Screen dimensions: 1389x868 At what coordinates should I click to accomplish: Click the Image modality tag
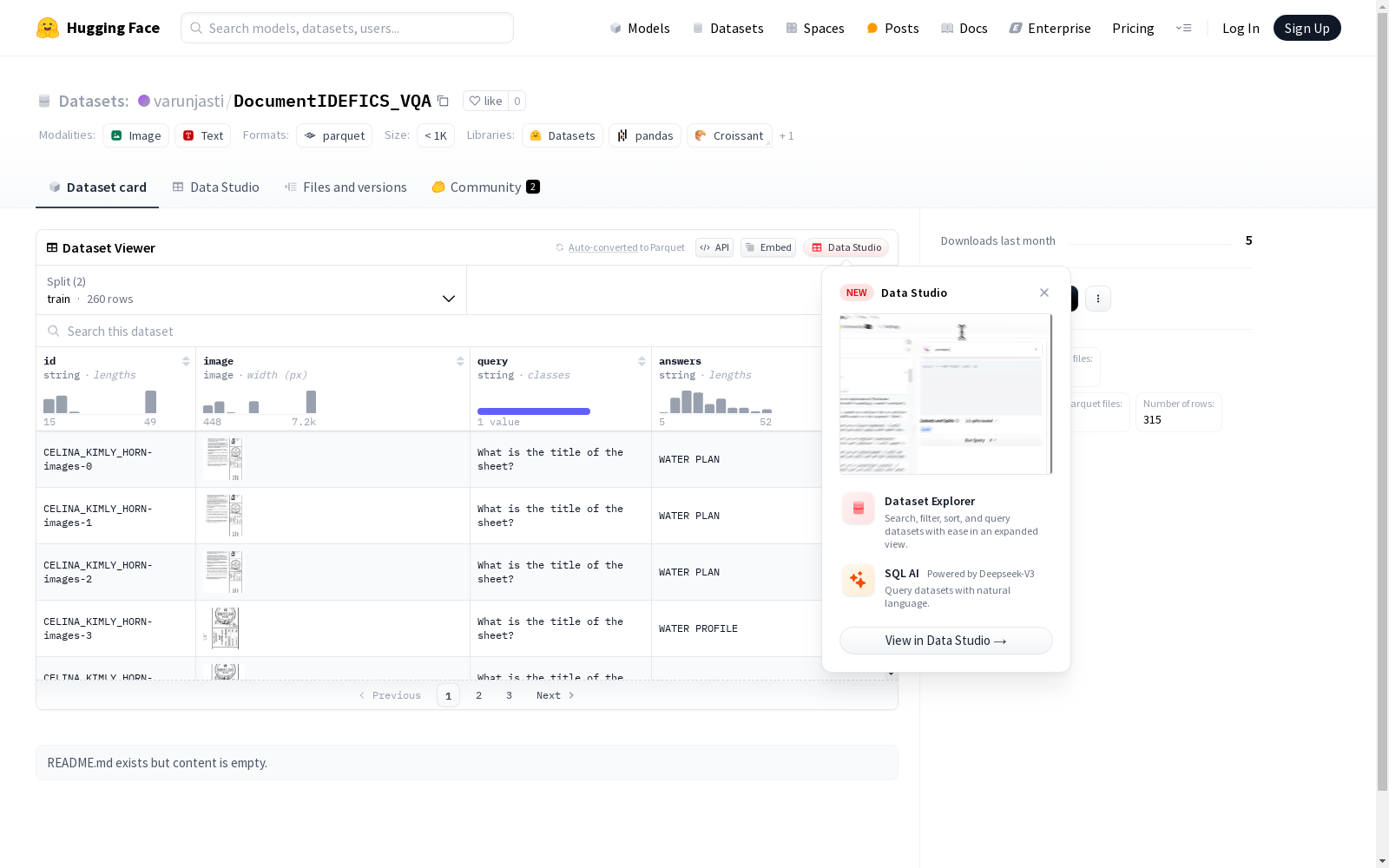135,135
